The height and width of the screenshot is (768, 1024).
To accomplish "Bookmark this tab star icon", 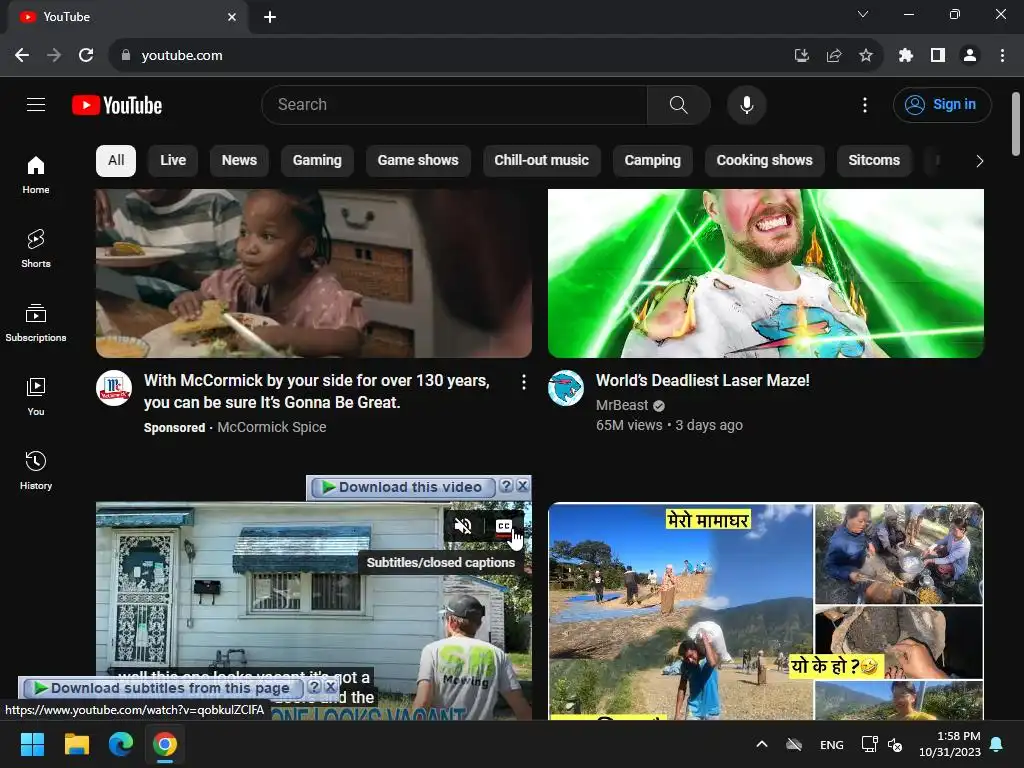I will (x=866, y=56).
